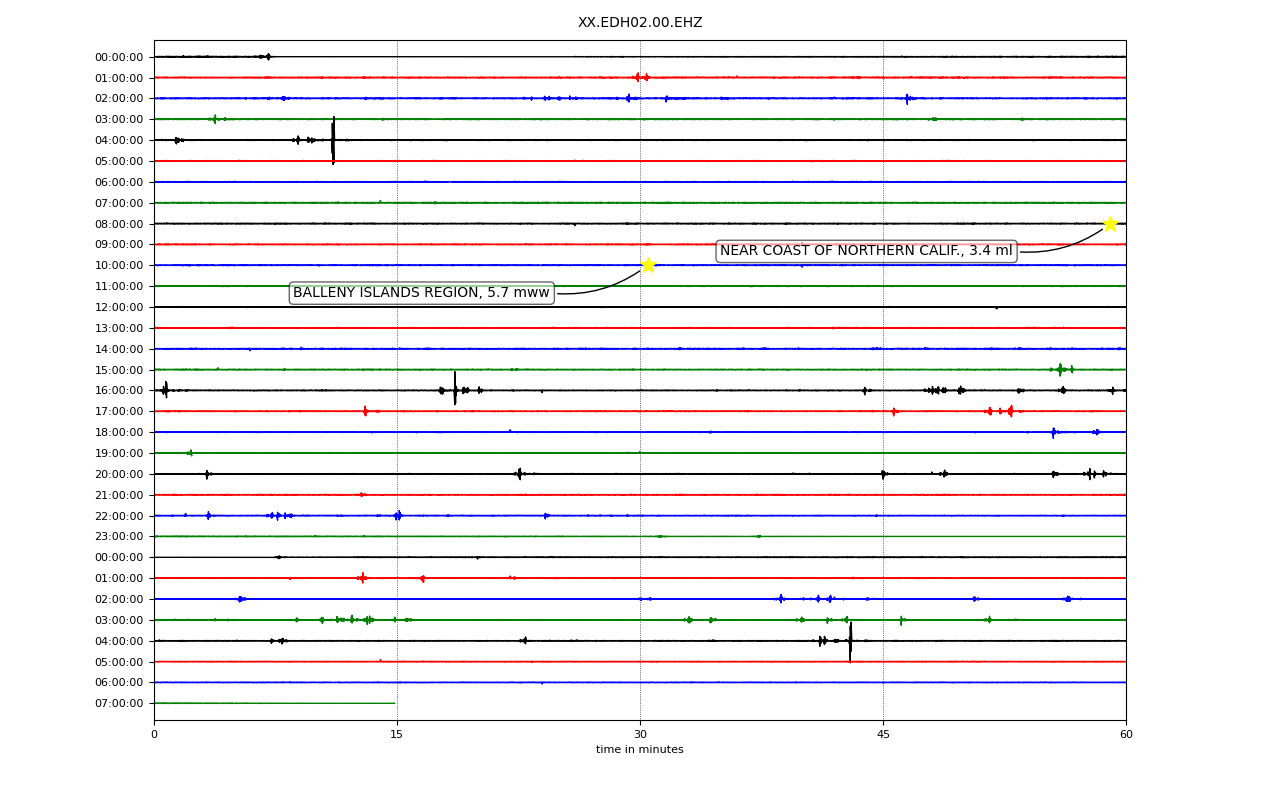Image resolution: width=1280 pixels, height=800 pixels.
Task: Click the large black spike on the first 04:00:00 trace
Action: point(333,140)
